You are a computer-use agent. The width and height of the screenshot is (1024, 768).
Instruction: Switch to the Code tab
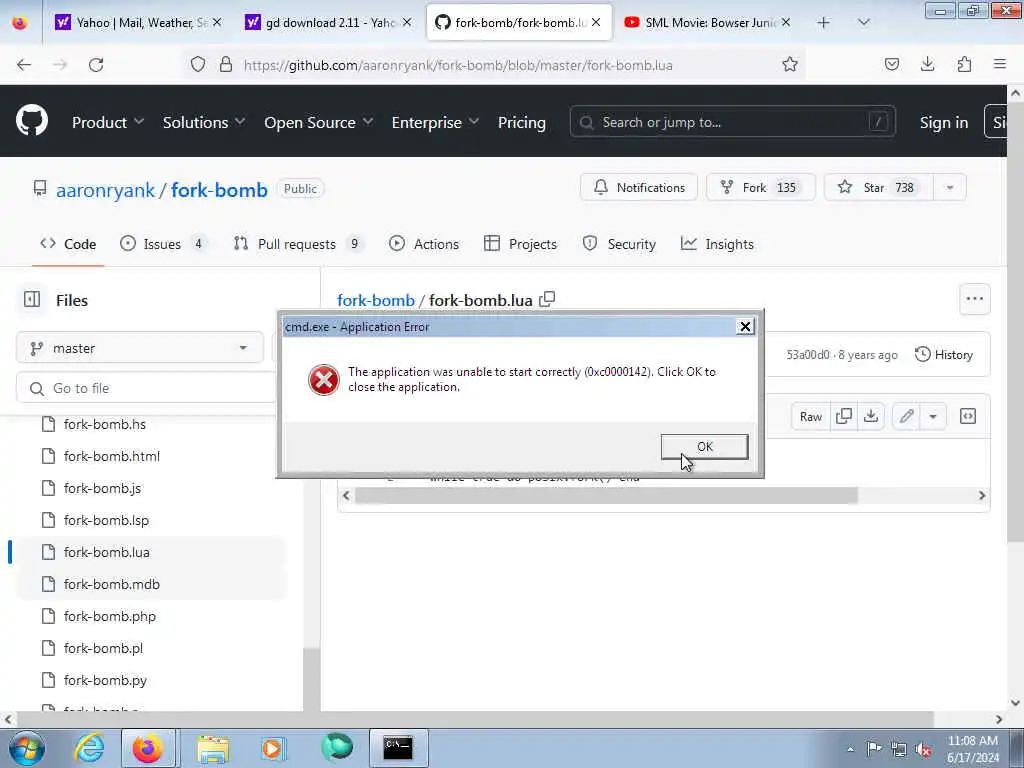tap(68, 244)
